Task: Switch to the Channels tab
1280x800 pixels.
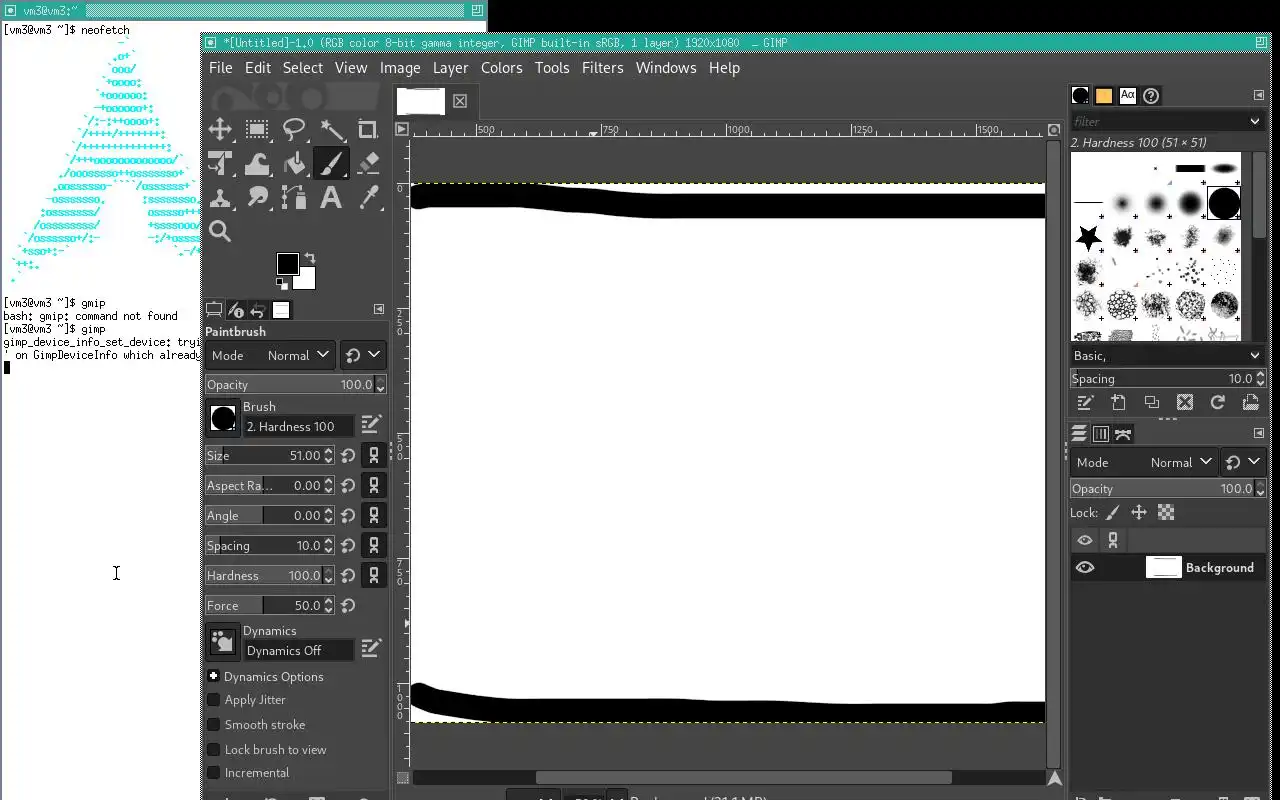Action: point(1101,434)
